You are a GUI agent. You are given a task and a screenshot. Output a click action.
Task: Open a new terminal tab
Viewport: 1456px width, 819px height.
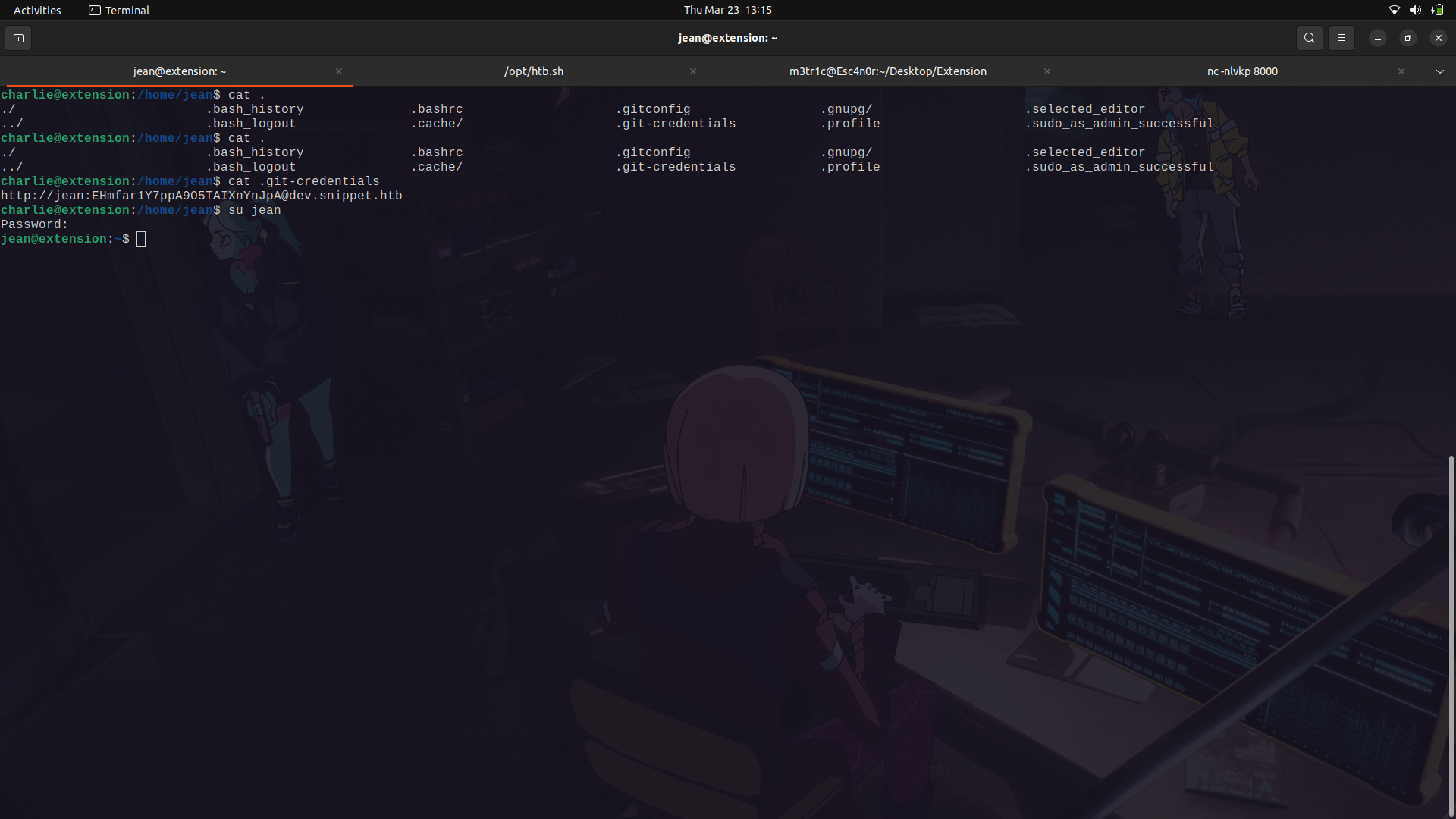[18, 38]
